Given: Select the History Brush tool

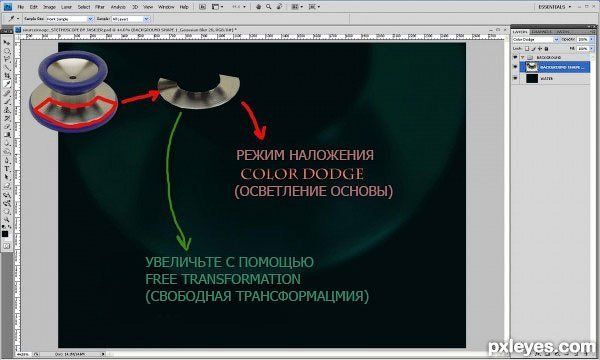Looking at the screenshot, I should coord(7,118).
